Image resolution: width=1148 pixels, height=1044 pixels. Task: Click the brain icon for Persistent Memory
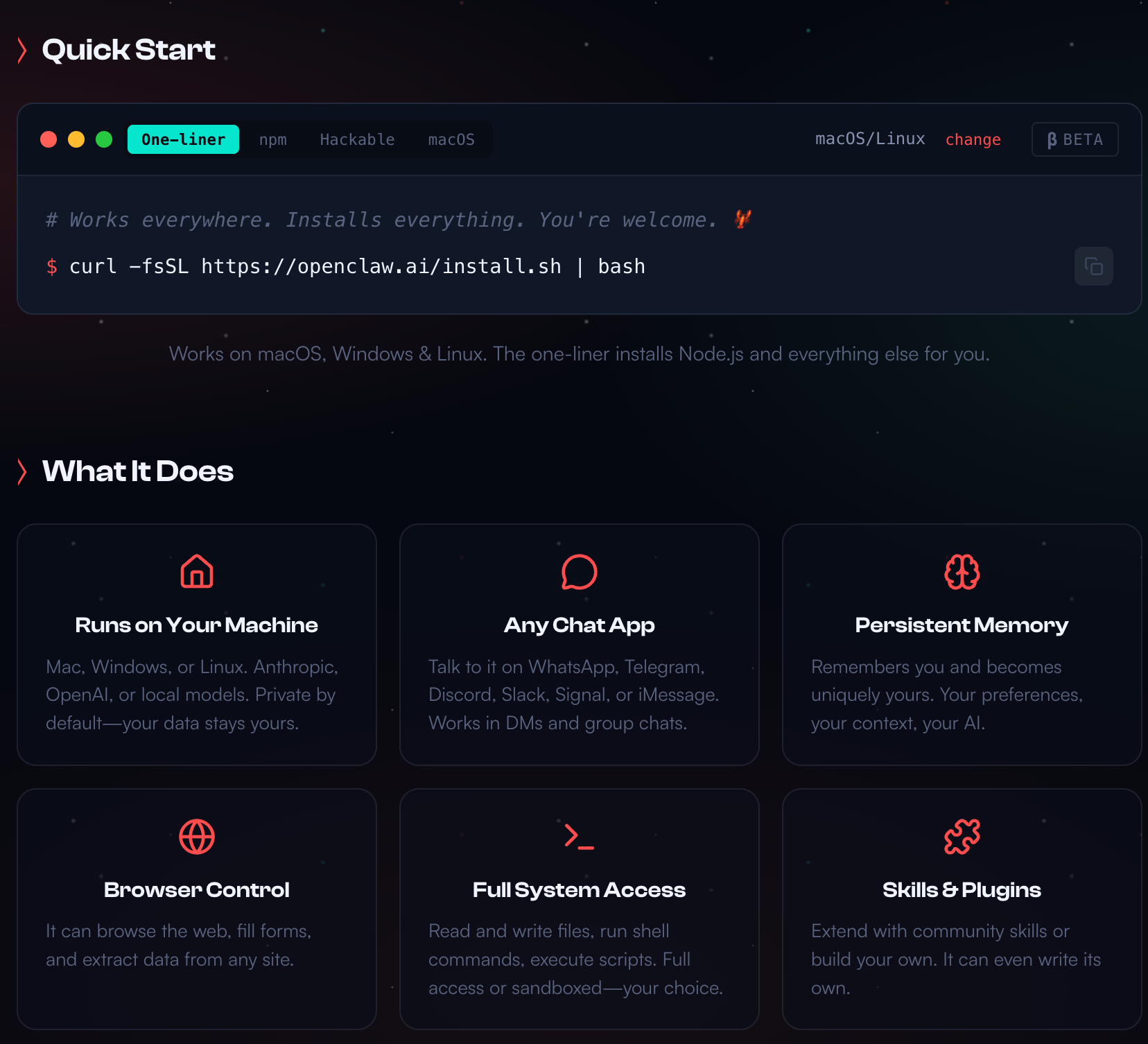(962, 571)
